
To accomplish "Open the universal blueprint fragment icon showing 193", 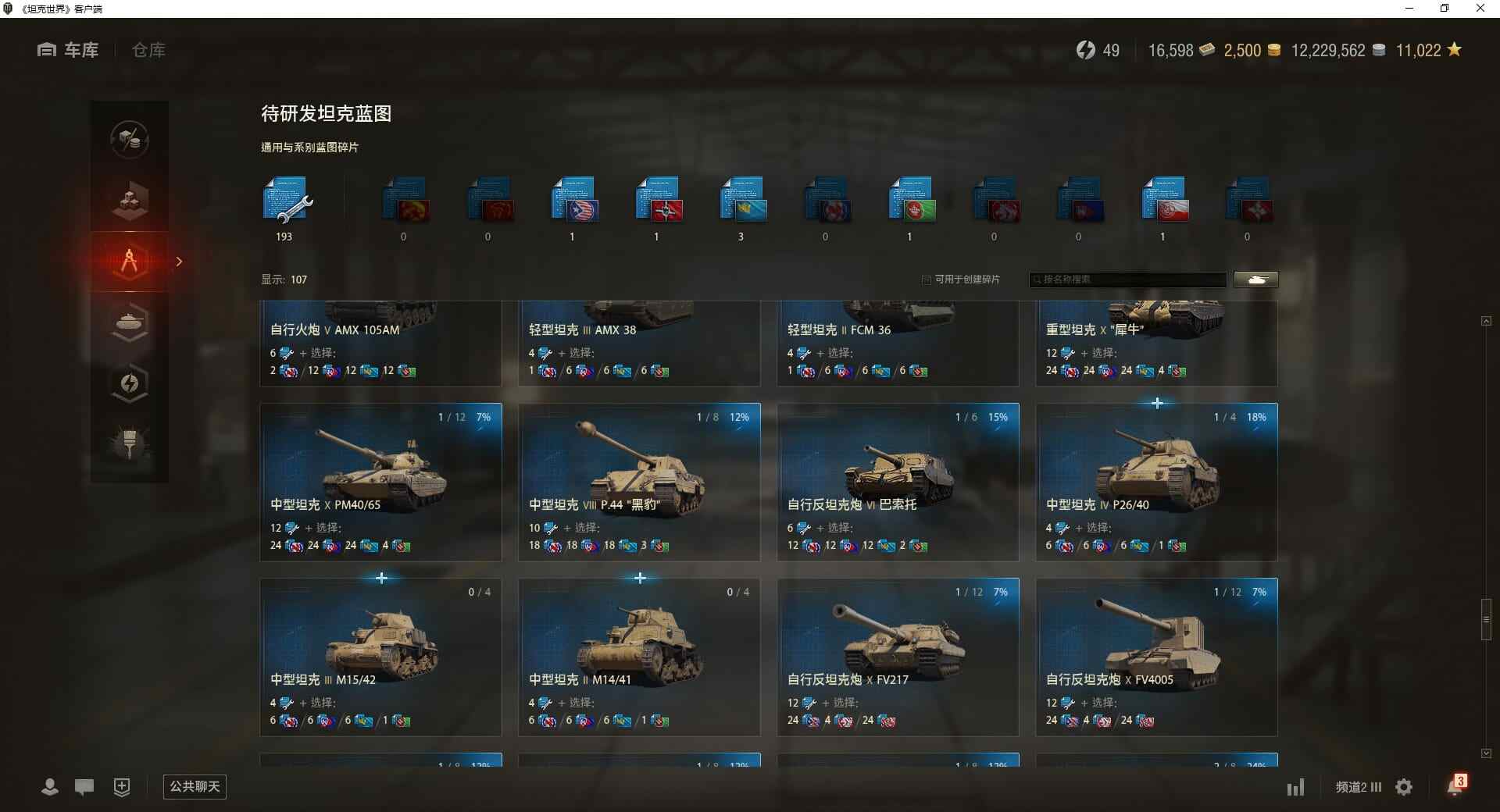I will click(287, 201).
